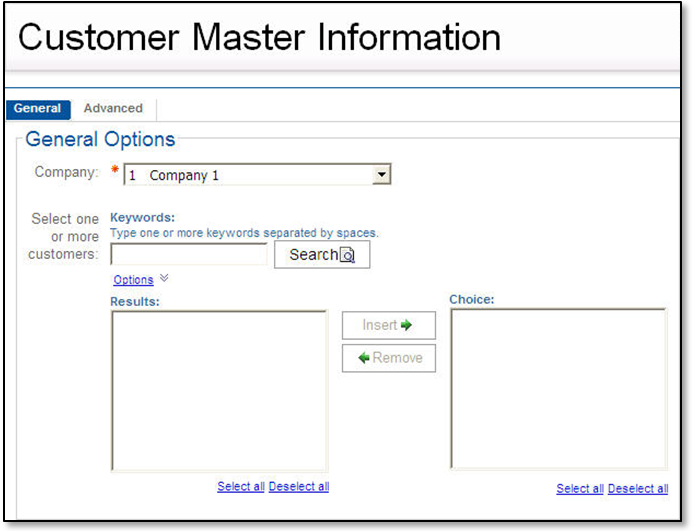Screen dimensions: 694x531
Task: Switch to the Advanced tab
Action: click(x=113, y=108)
